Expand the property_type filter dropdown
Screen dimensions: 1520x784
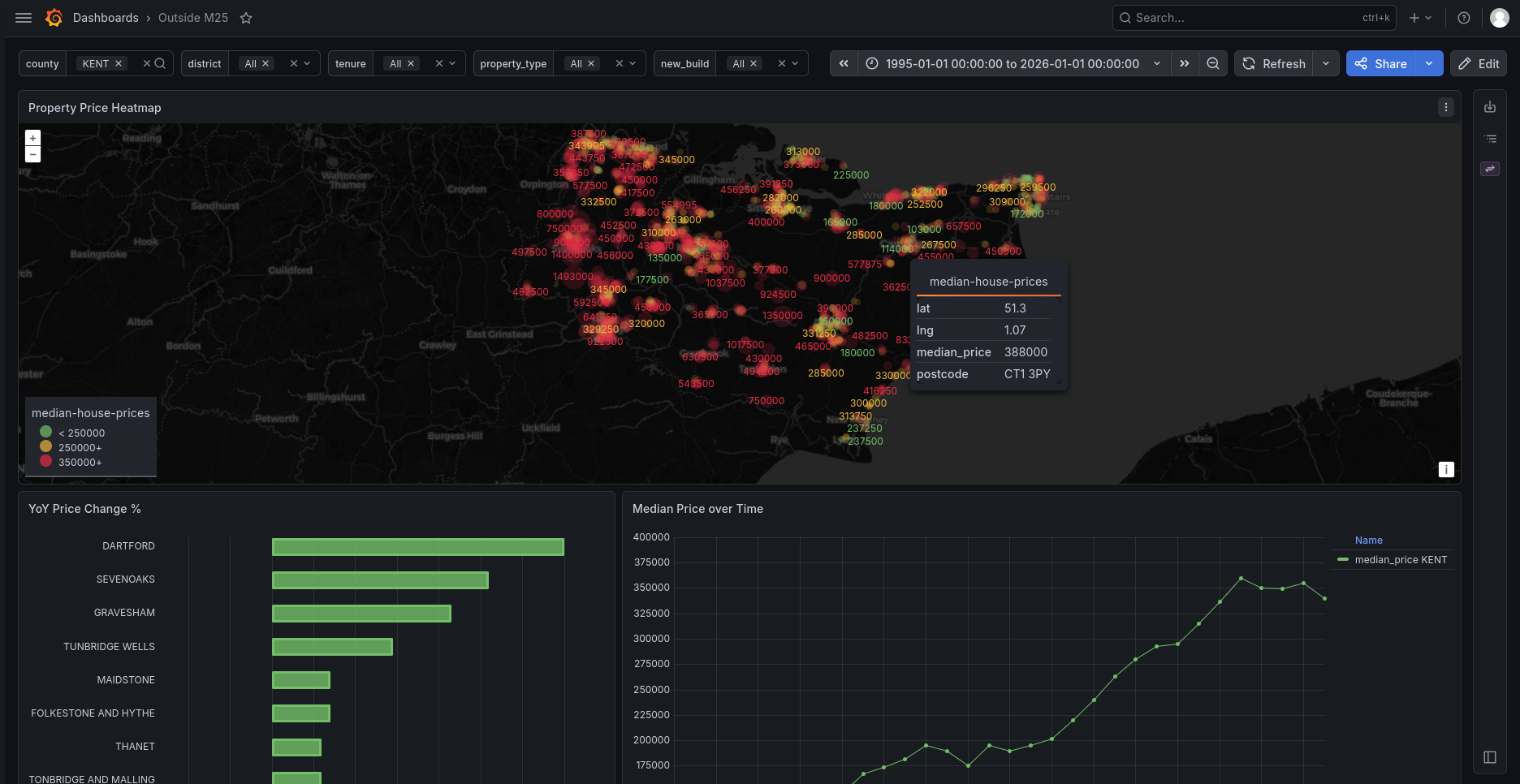[x=633, y=63]
